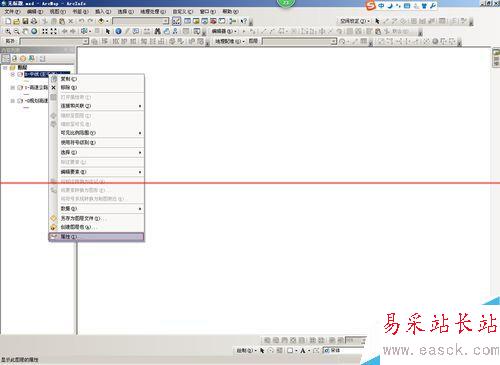Open the 视图 menu
Screen dimensions: 500x365
(x=58, y=11)
